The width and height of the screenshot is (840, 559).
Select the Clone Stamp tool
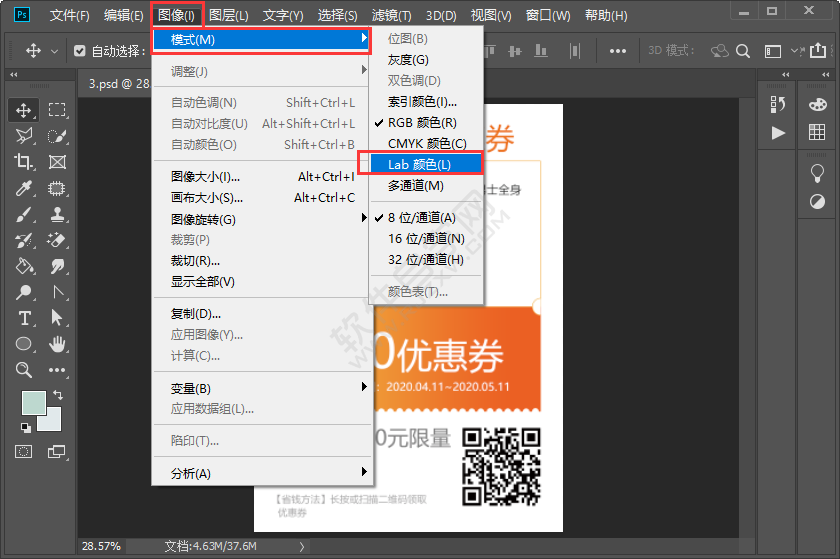(x=58, y=214)
